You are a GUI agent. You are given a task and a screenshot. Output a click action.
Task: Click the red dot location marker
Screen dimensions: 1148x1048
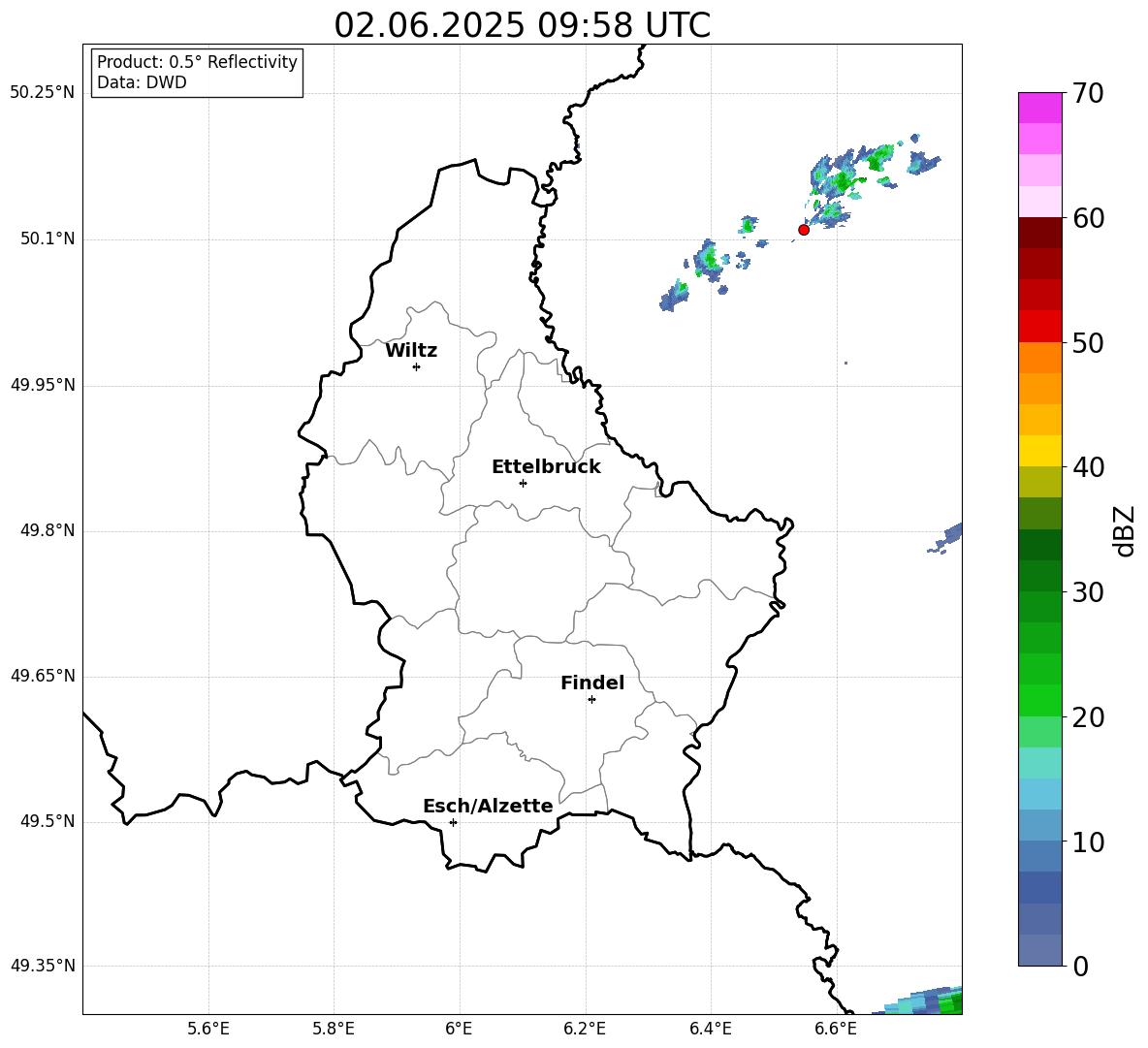pyautogui.click(x=803, y=230)
